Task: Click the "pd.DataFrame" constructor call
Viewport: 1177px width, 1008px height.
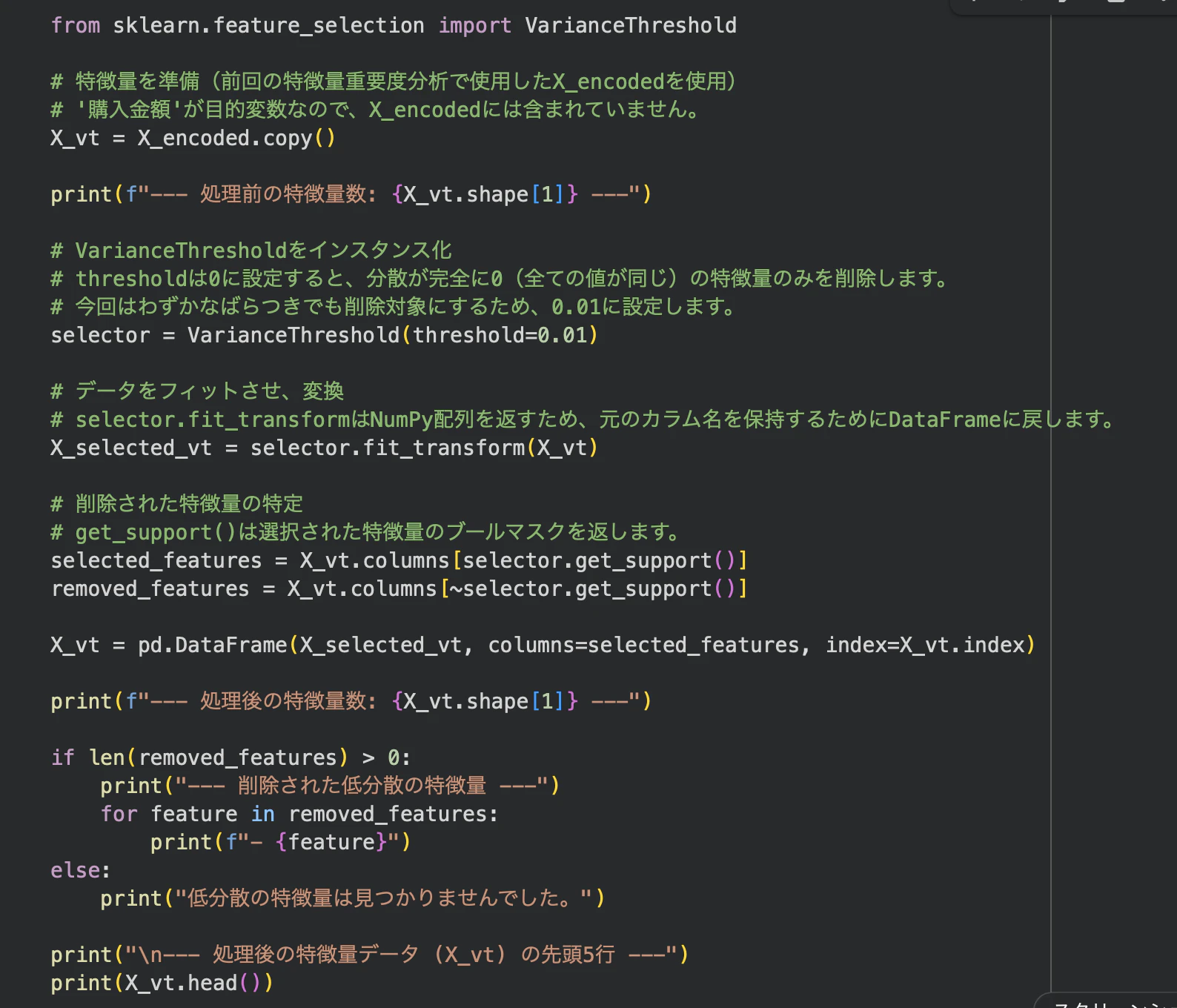Action: 212,645
